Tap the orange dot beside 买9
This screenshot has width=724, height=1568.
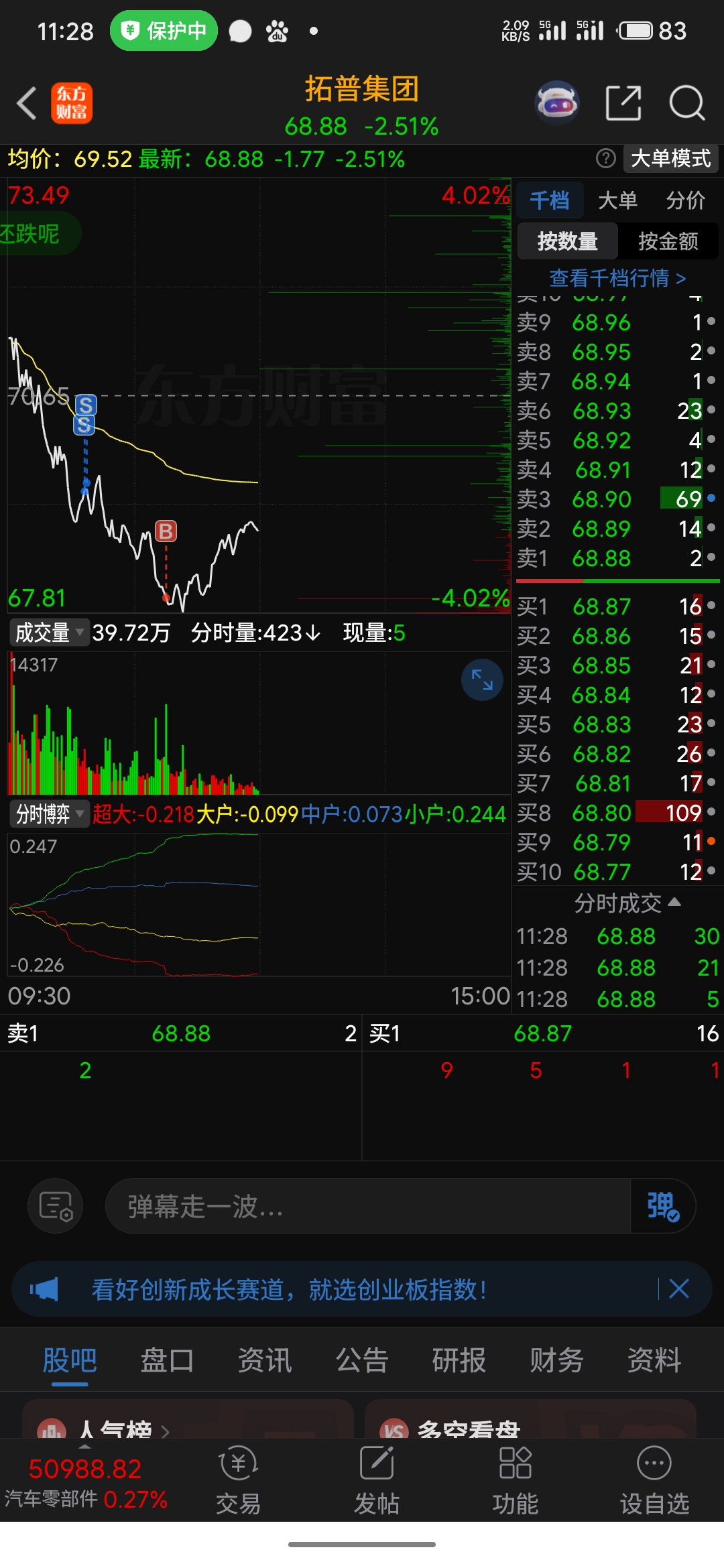(711, 841)
